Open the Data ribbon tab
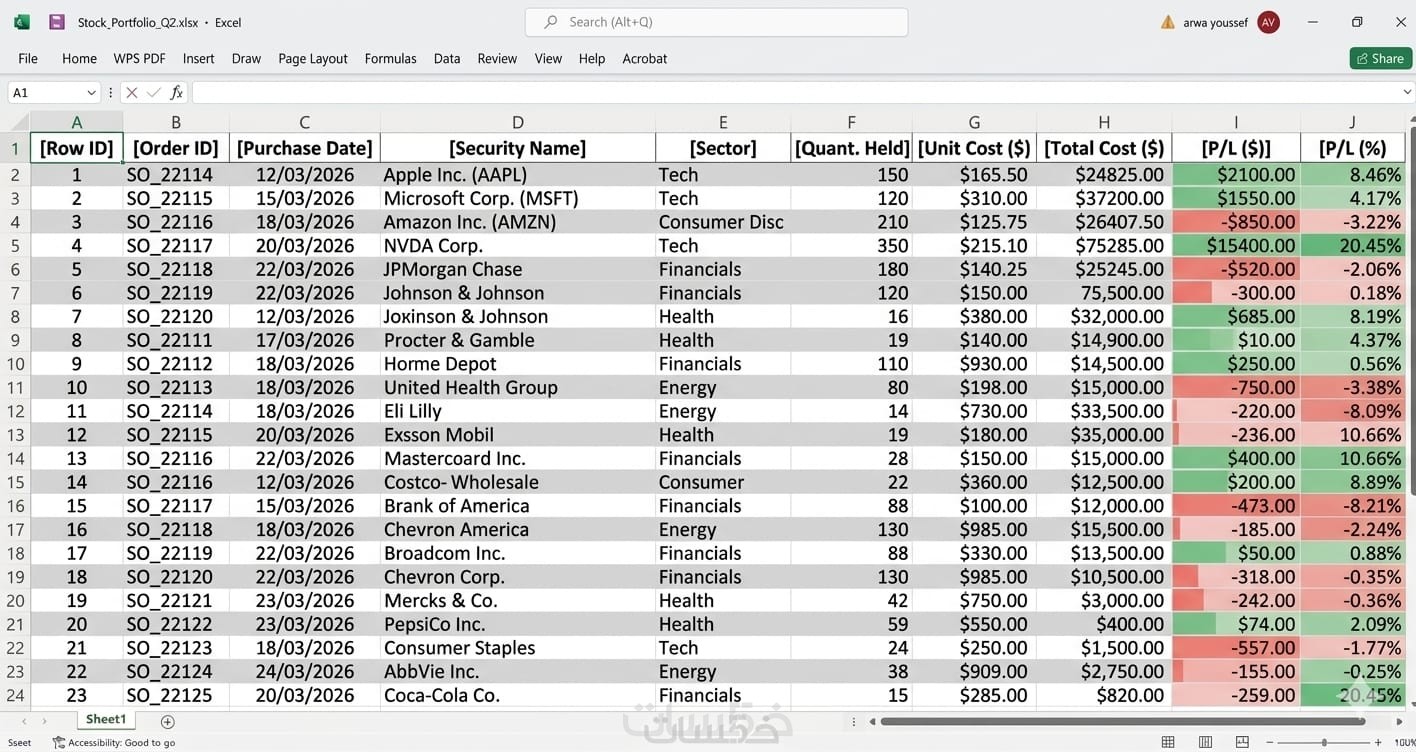1416x752 pixels. pyautogui.click(x=447, y=58)
